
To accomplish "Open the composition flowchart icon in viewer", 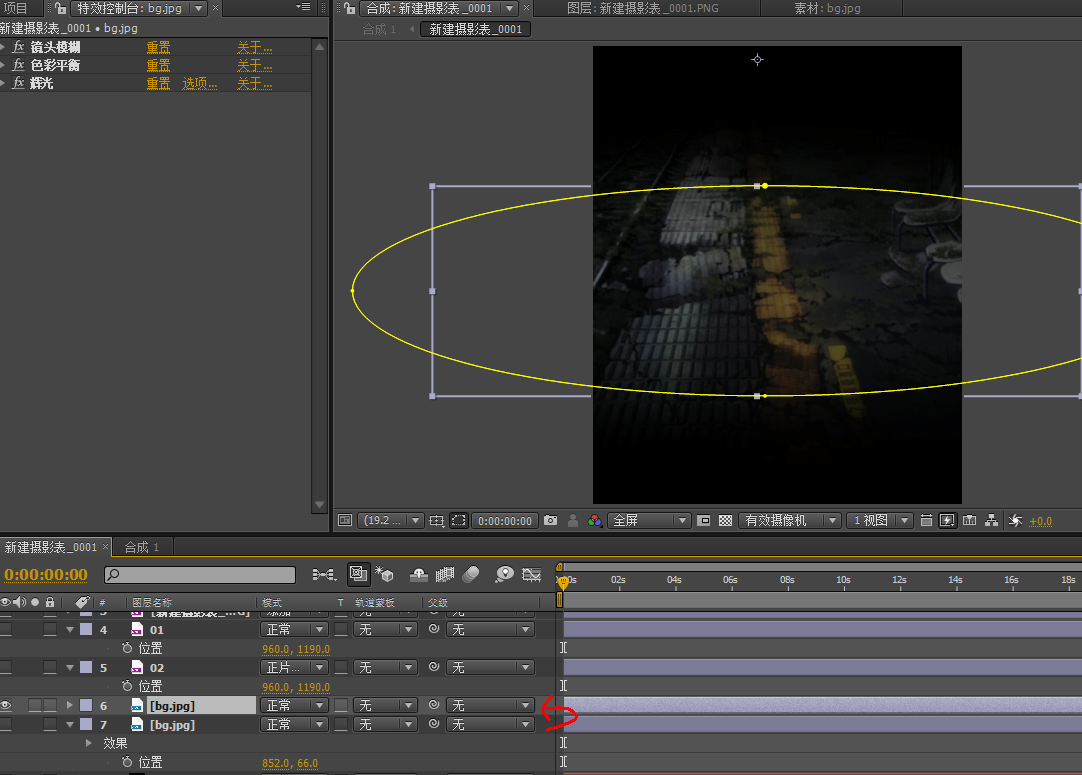I will (x=991, y=521).
